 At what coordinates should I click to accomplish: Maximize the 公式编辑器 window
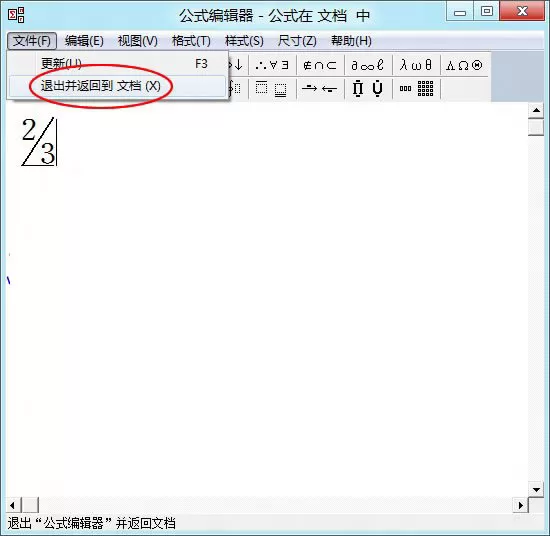coord(487,12)
